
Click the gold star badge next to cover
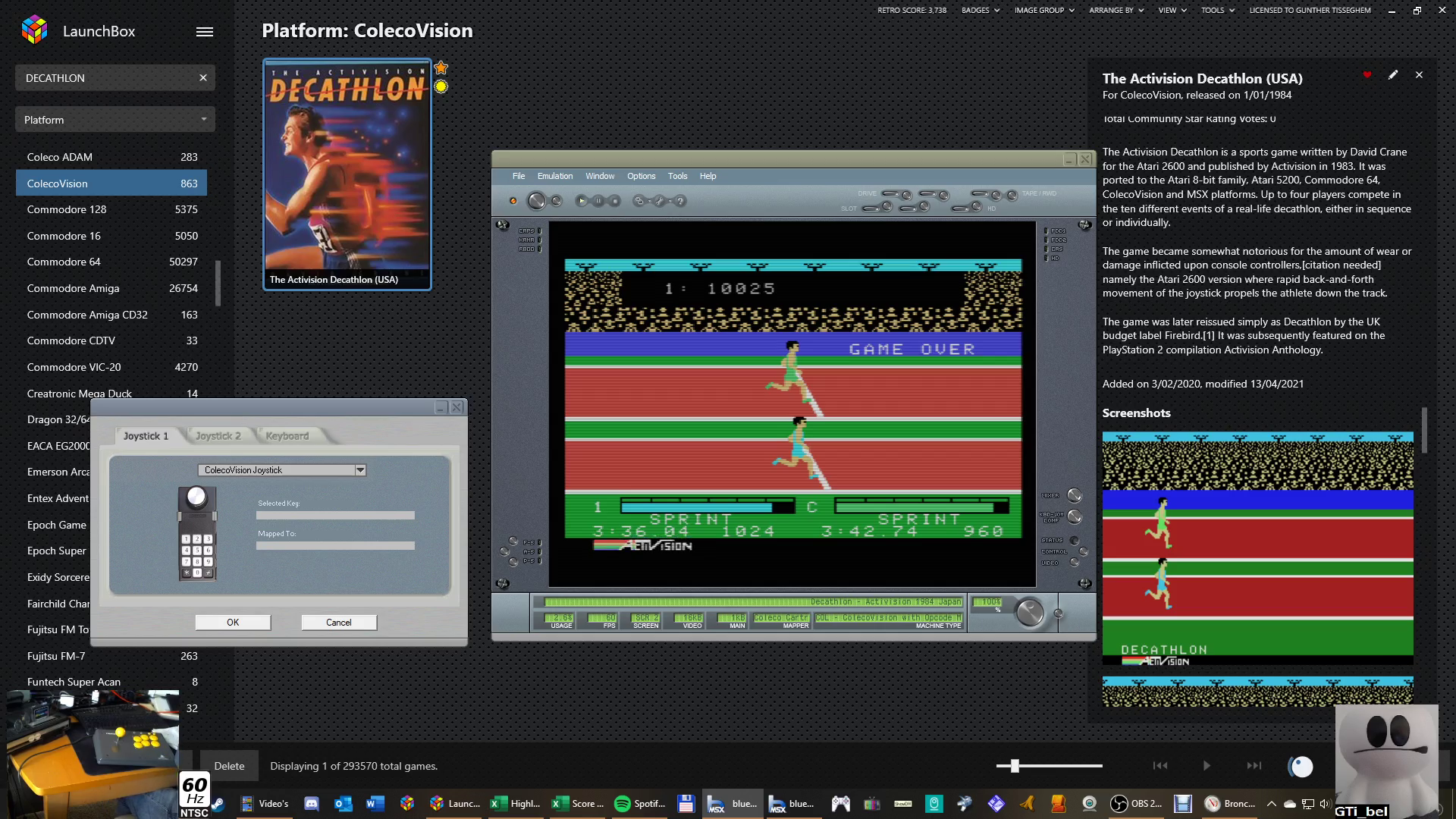click(441, 68)
